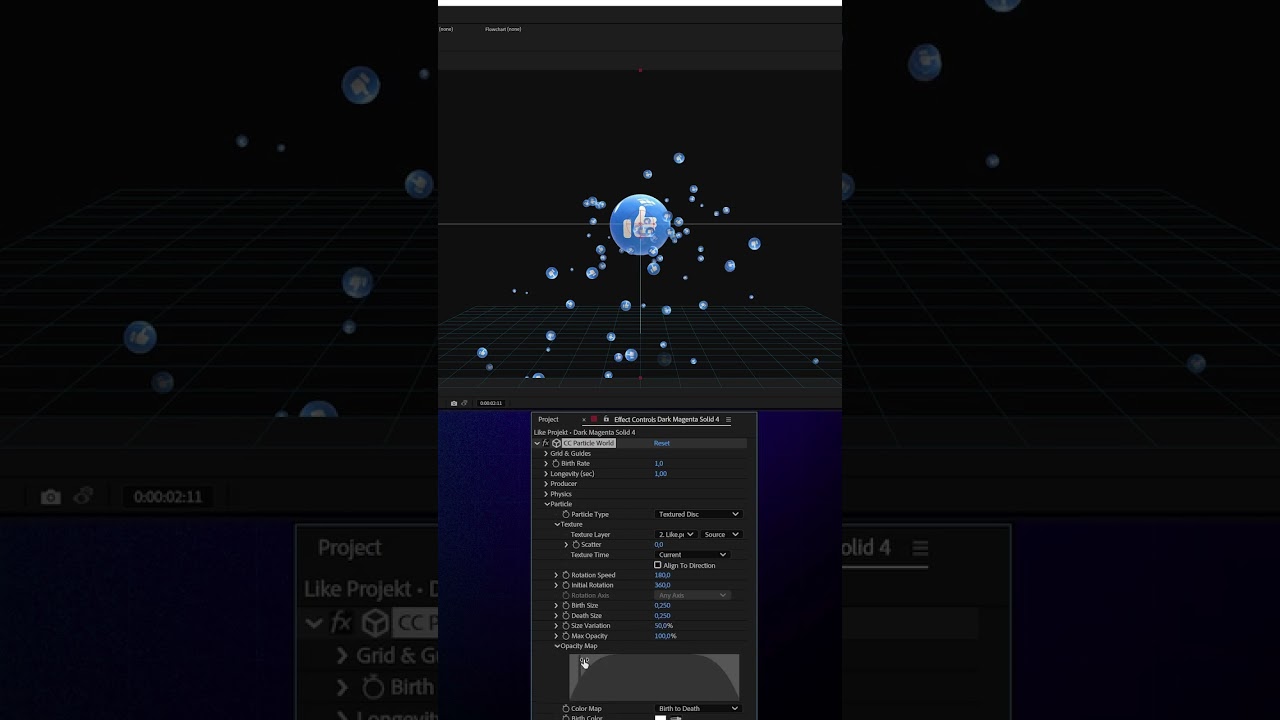Viewport: 1280px width, 720px height.
Task: Expand the Scatter property
Action: (x=566, y=545)
